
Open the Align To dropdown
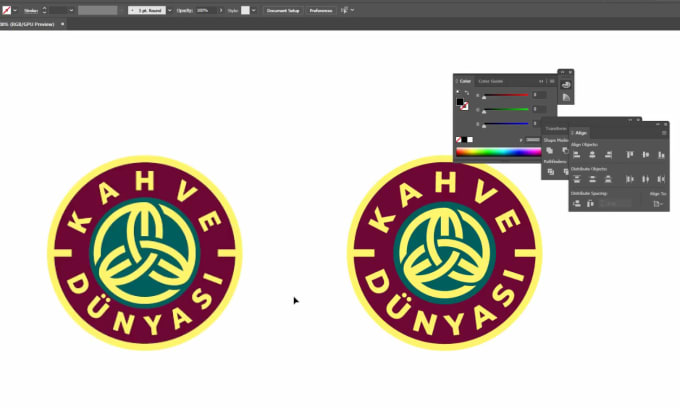click(x=658, y=203)
